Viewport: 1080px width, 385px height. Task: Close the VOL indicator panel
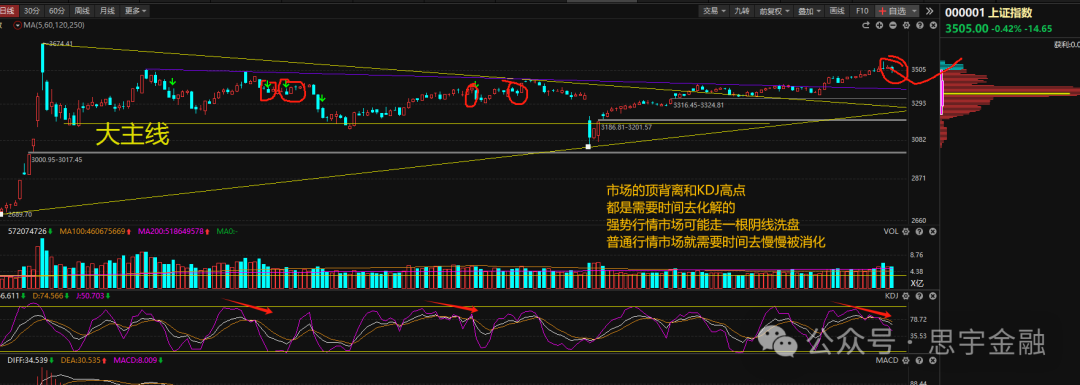(933, 231)
